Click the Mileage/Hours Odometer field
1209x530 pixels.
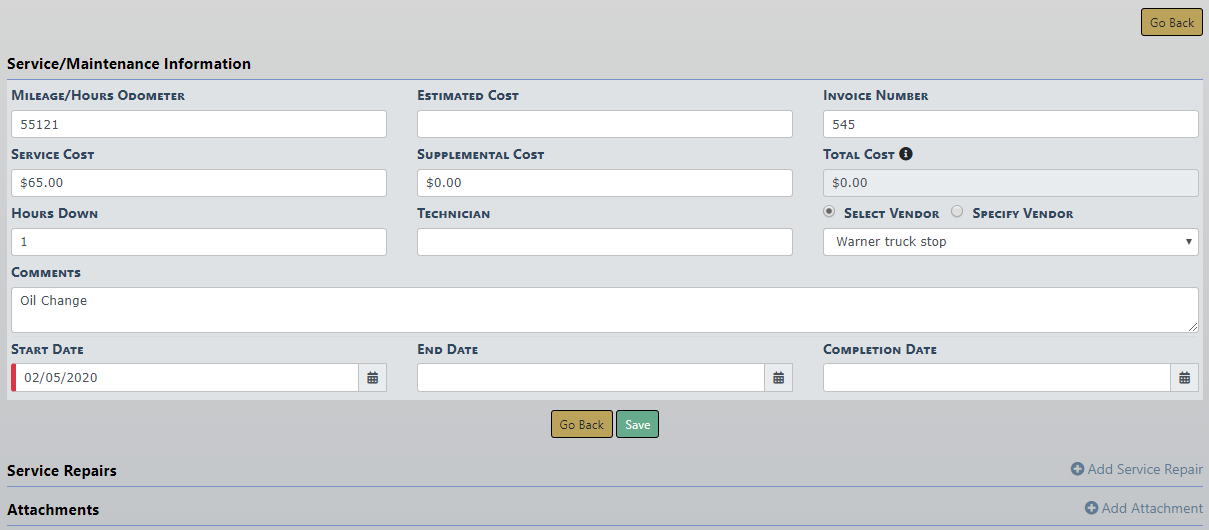pyautogui.click(x=198, y=124)
